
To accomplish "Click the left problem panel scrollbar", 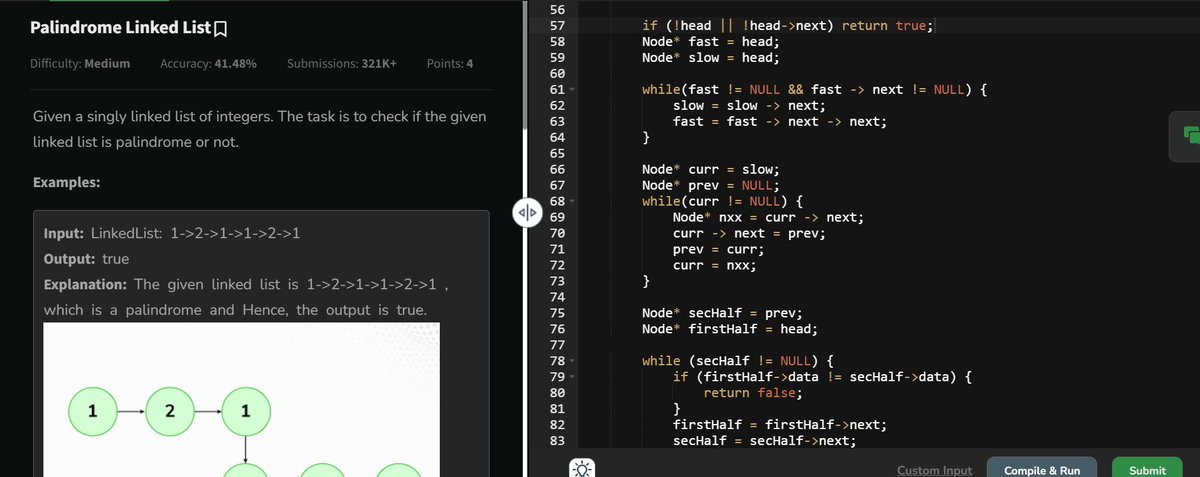I will coord(526,65).
